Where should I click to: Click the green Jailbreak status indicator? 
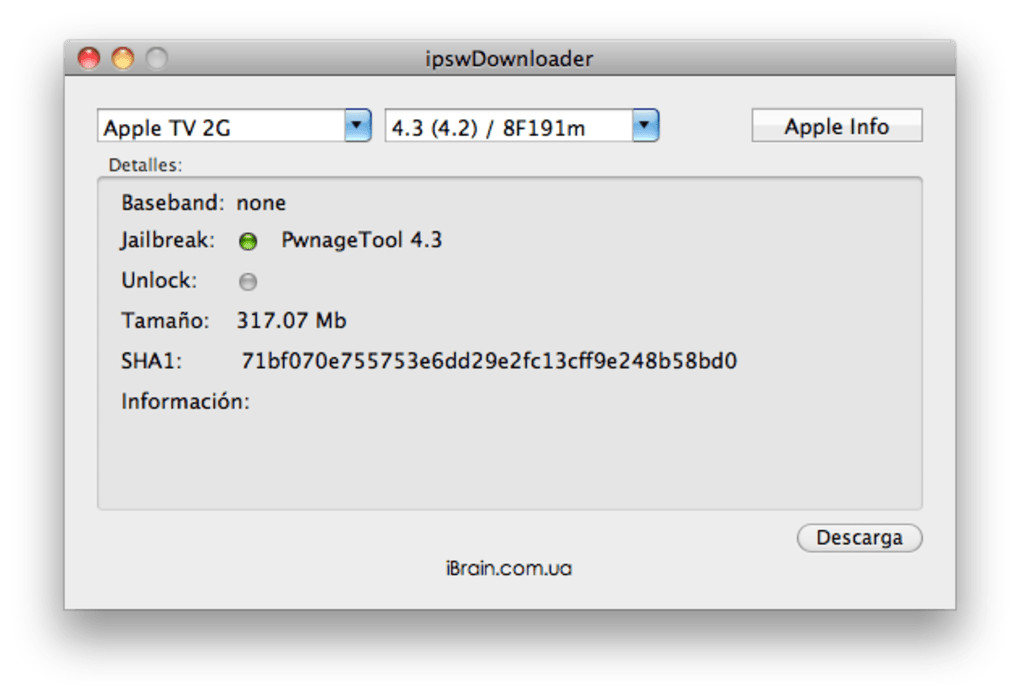248,242
